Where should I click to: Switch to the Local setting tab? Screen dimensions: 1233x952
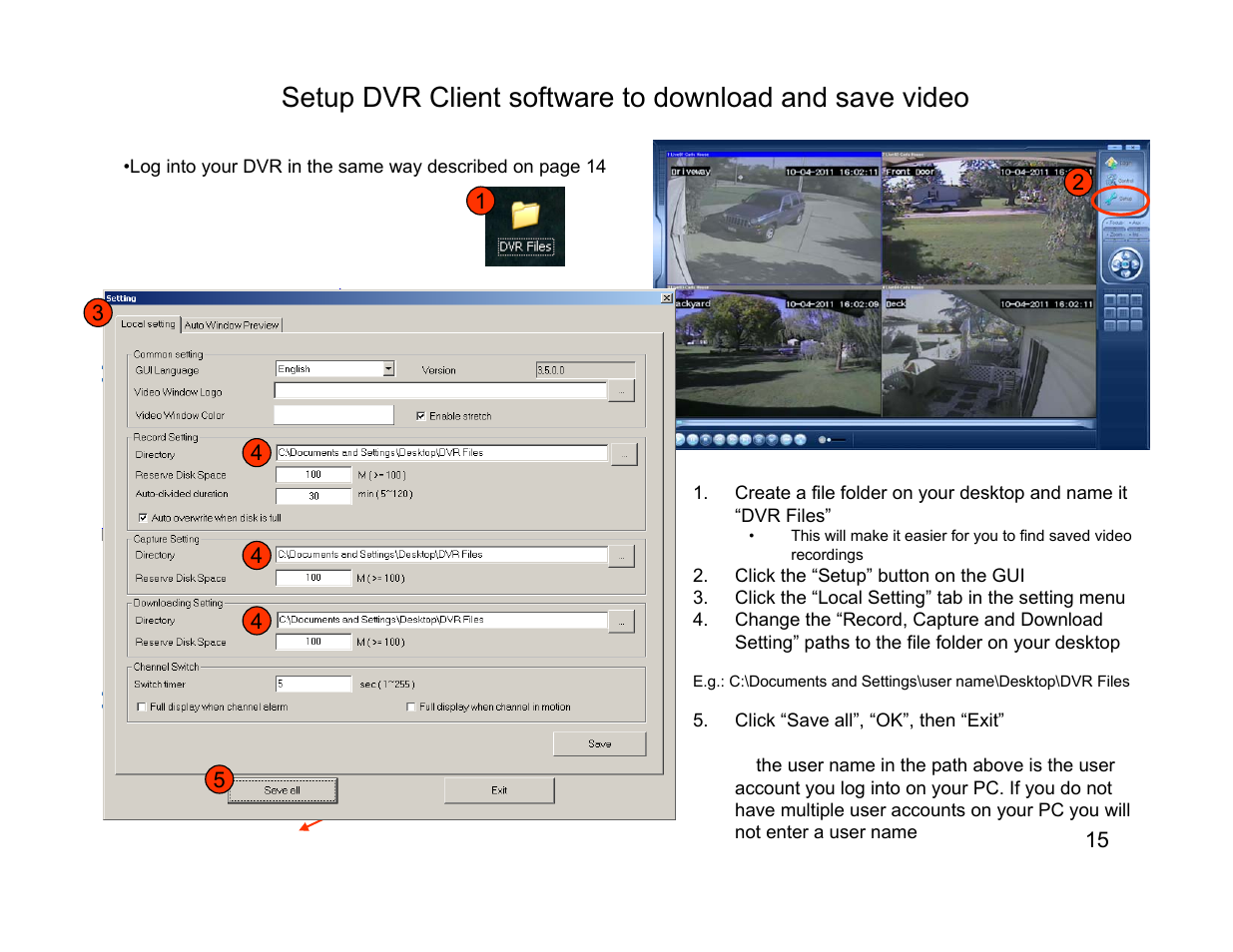tap(148, 324)
